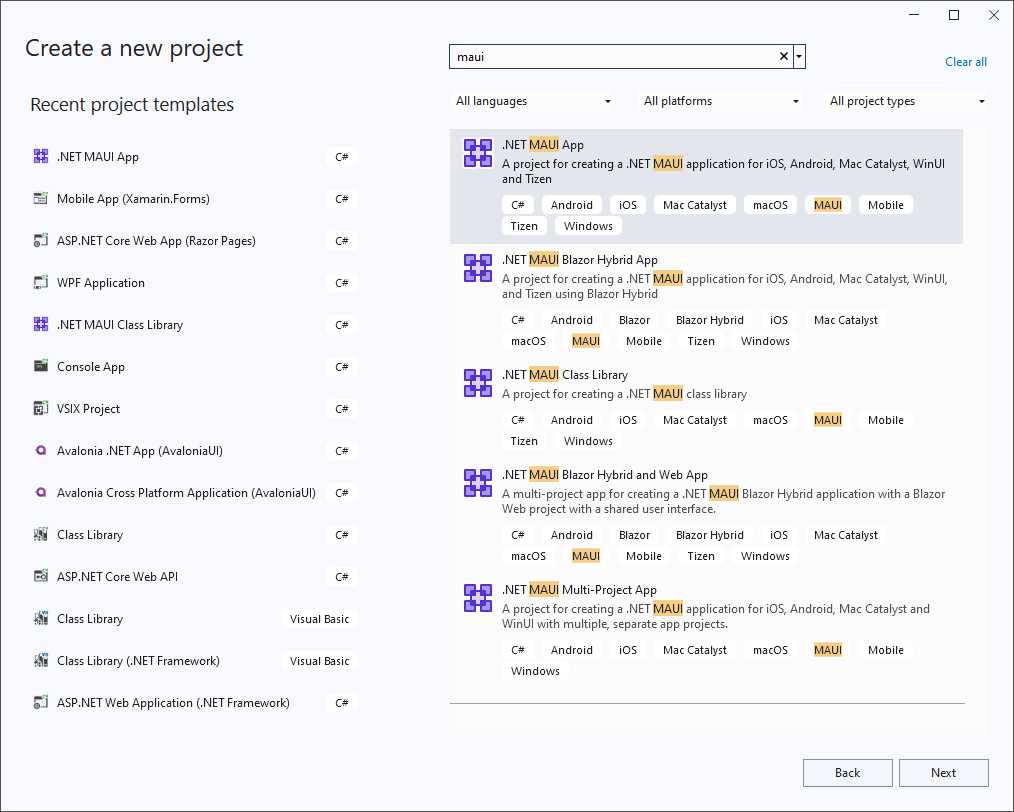The width and height of the screenshot is (1014, 812).
Task: Click the .NET MAUI Class Library result icon
Action: pyautogui.click(x=478, y=383)
